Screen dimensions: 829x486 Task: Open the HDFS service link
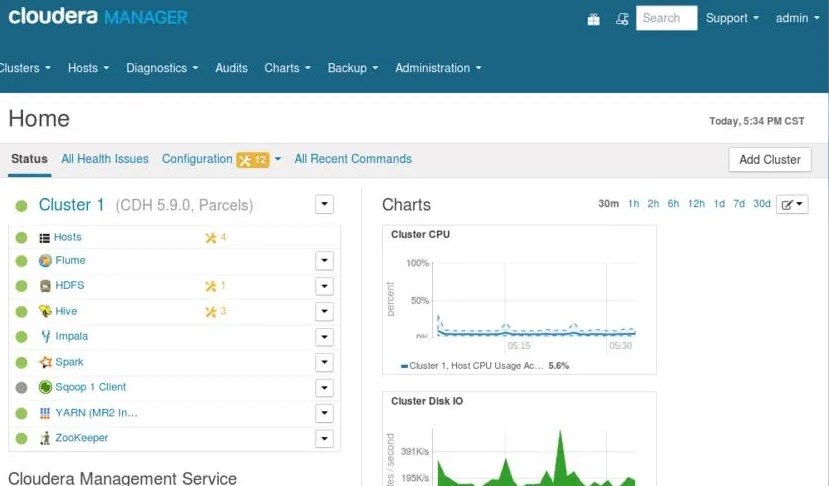(70, 286)
